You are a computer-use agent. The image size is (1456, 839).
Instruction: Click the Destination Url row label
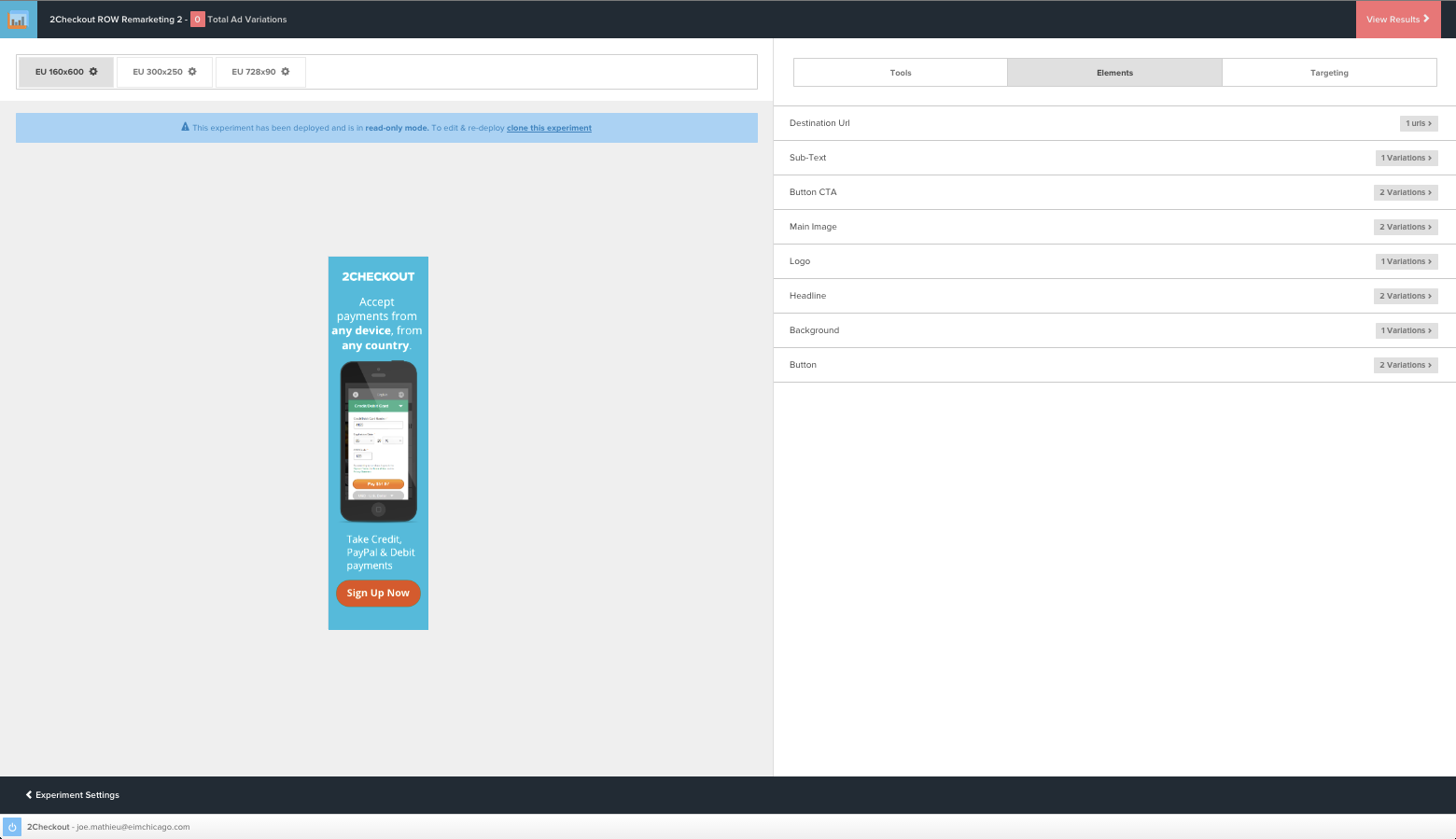click(819, 123)
